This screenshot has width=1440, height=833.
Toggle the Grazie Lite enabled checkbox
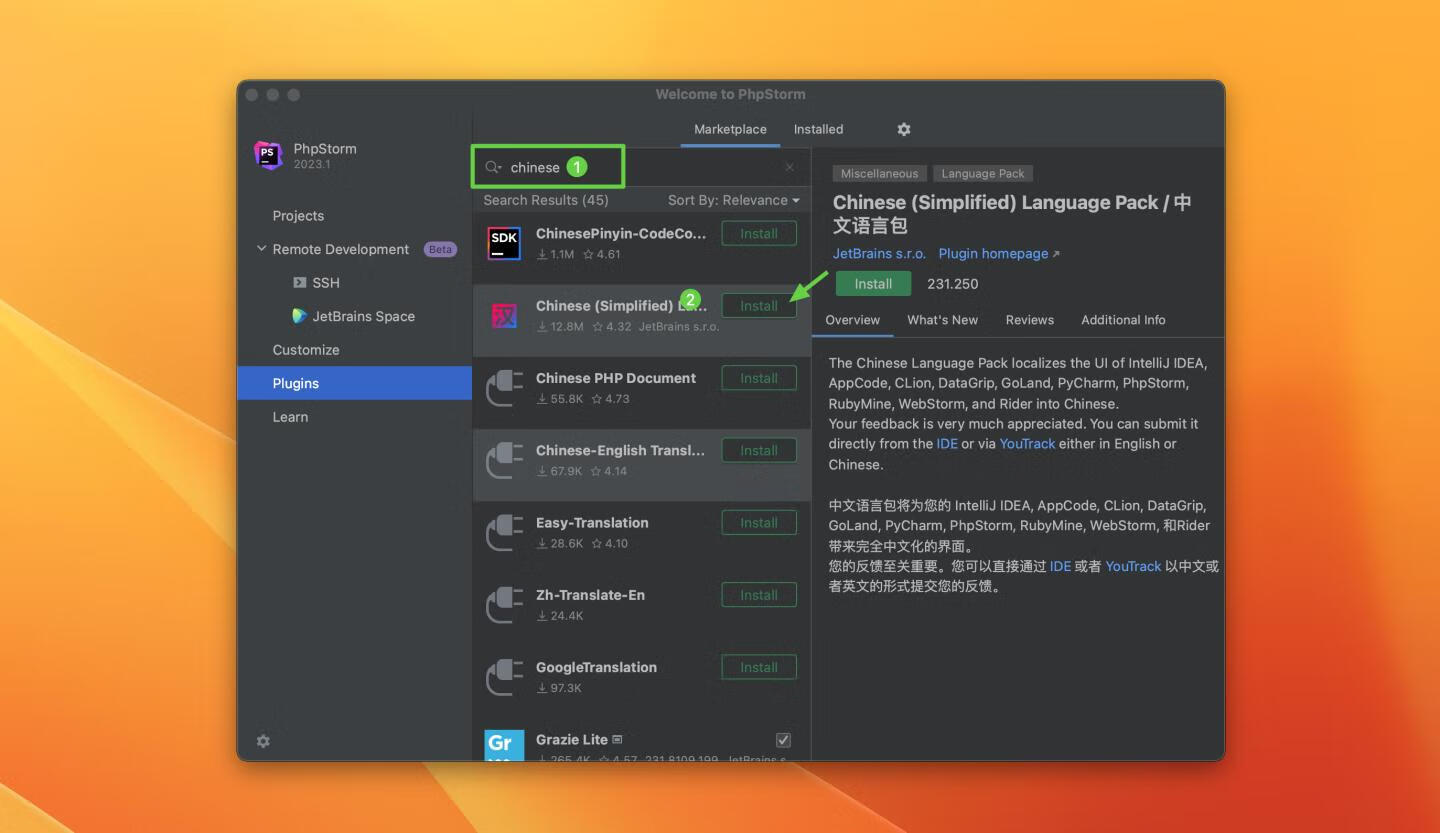point(783,740)
